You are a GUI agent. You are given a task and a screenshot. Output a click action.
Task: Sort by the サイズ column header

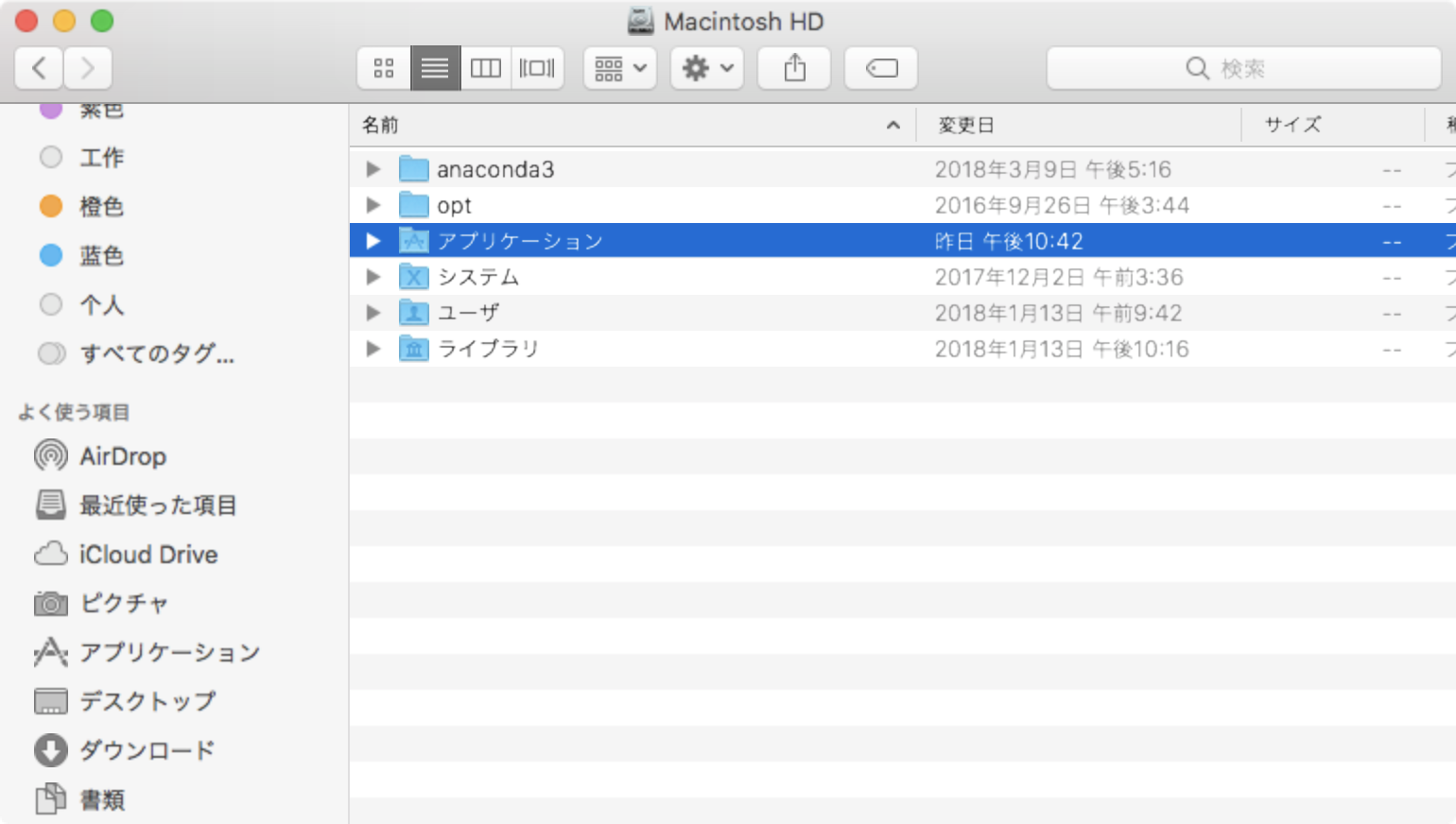point(1333,125)
